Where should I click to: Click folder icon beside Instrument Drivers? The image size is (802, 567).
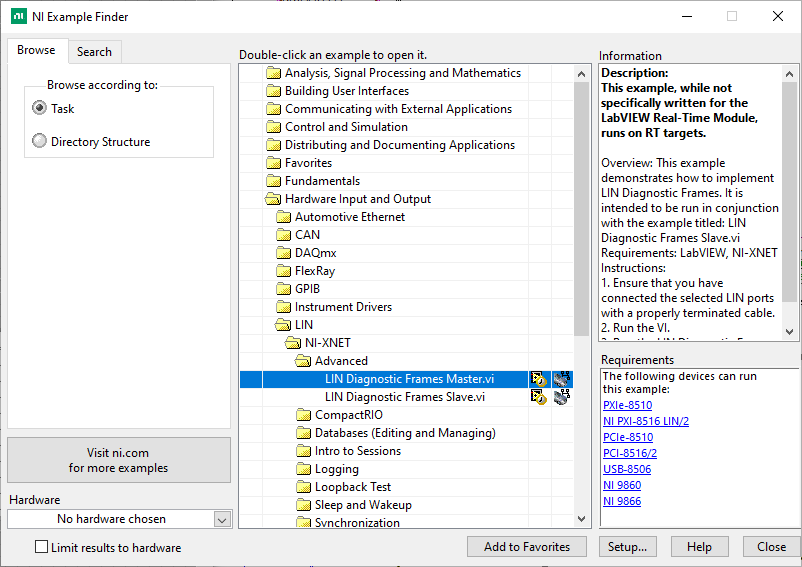click(283, 307)
